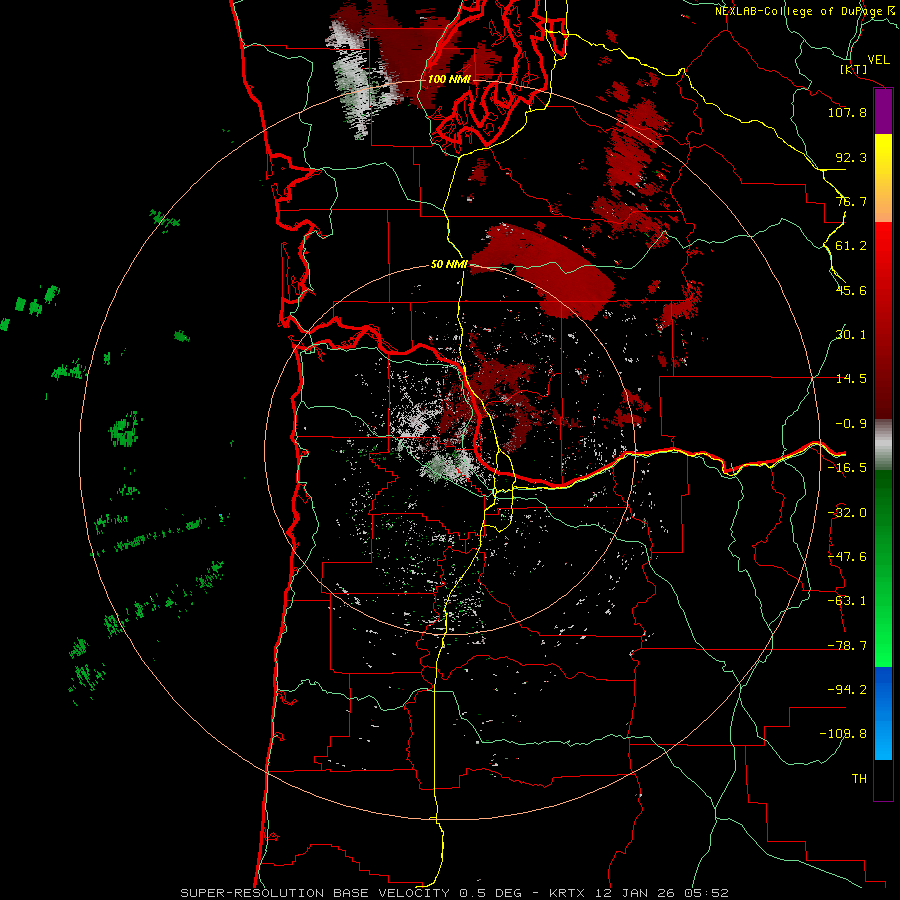The width and height of the screenshot is (900, 900).
Task: Click the bright green segment of the color scale
Action: (x=883, y=568)
